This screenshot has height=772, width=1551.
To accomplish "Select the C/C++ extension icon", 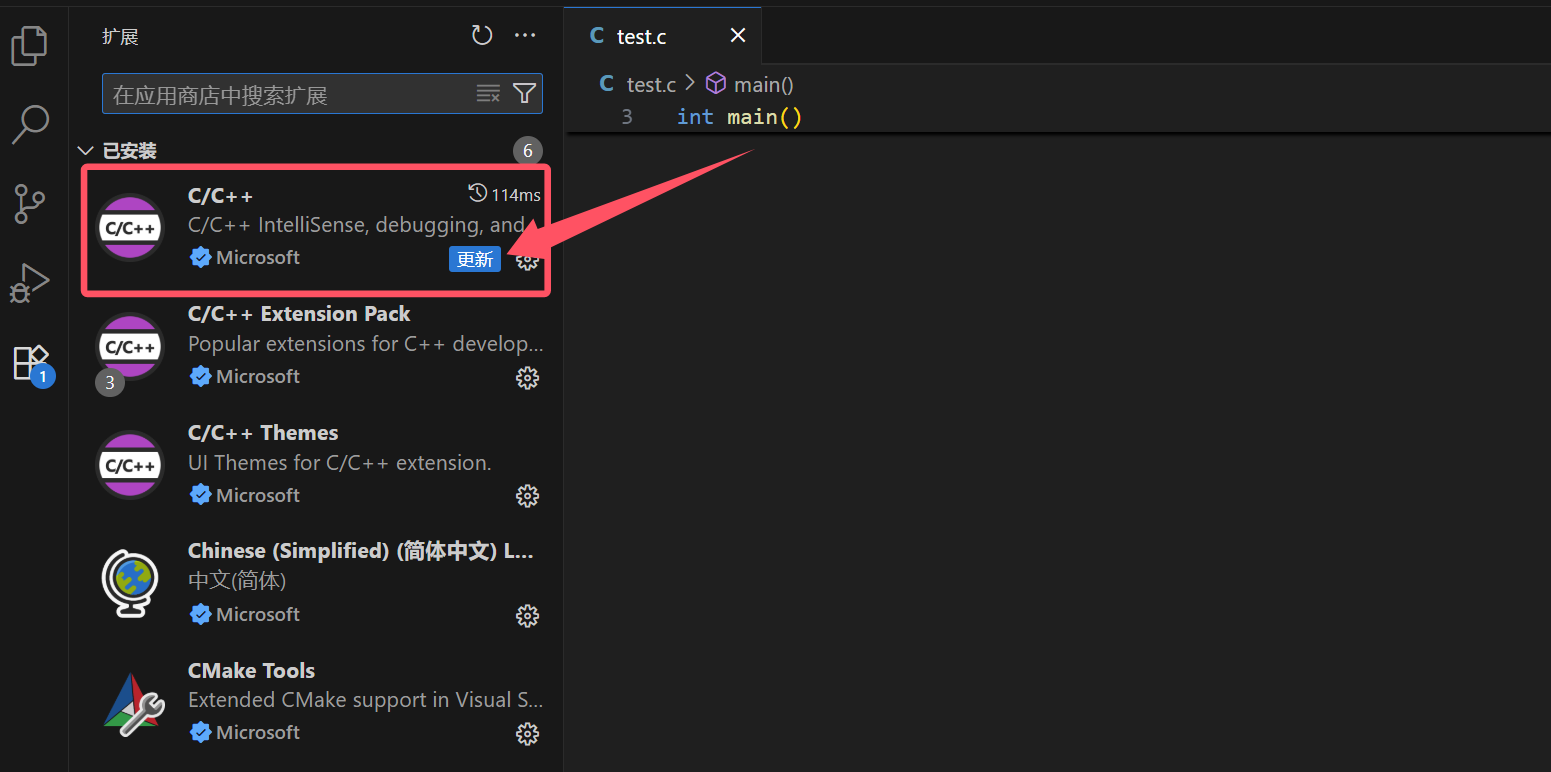I will point(130,227).
